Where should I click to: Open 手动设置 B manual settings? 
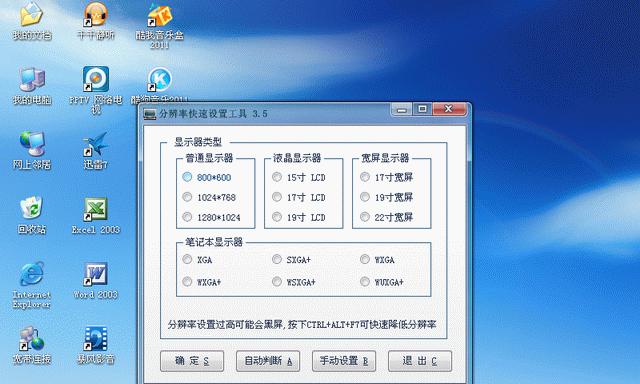(344, 361)
